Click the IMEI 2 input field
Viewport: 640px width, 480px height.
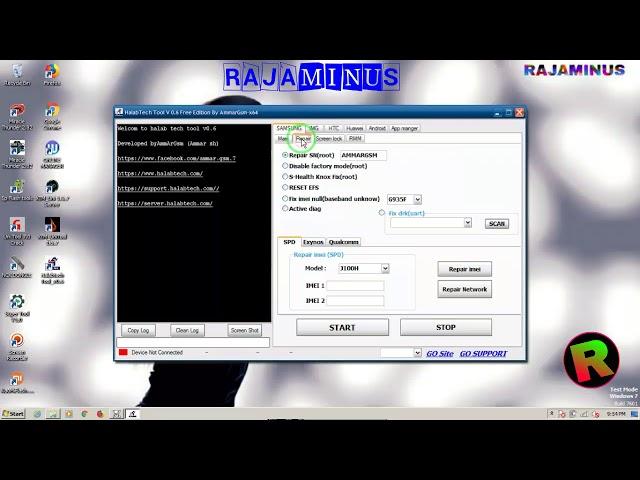coord(355,301)
